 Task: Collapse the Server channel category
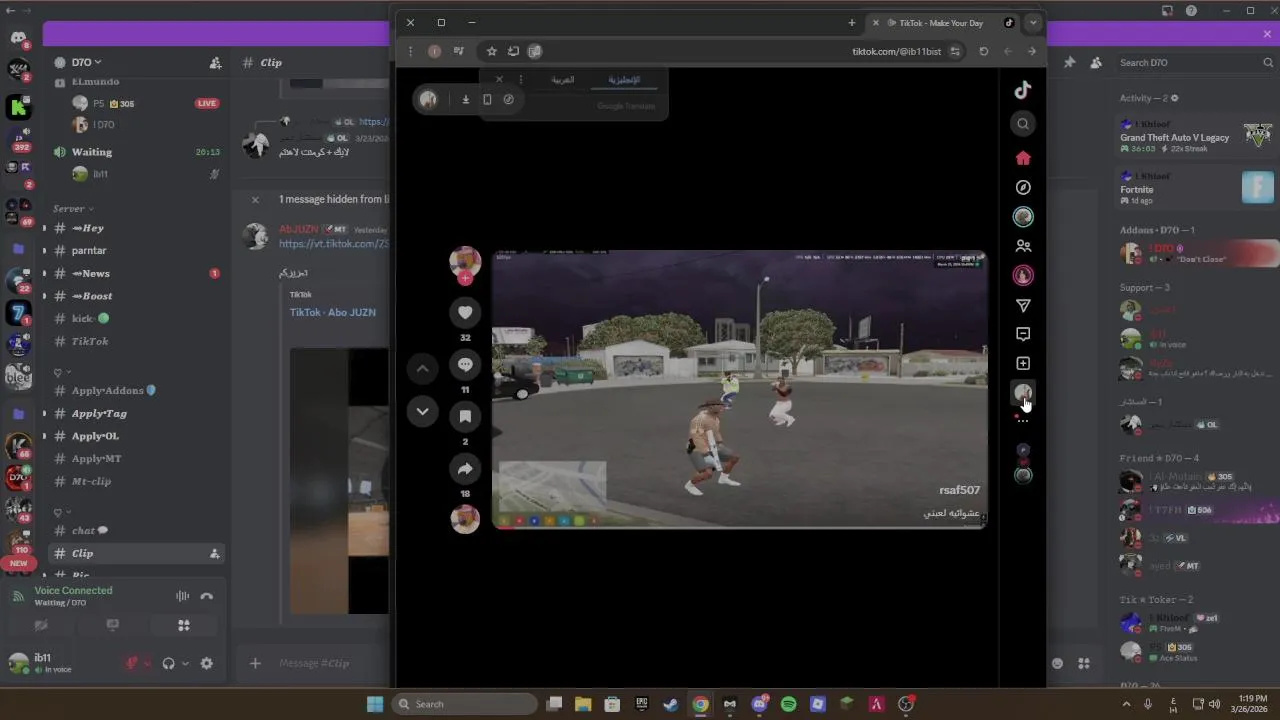[74, 209]
